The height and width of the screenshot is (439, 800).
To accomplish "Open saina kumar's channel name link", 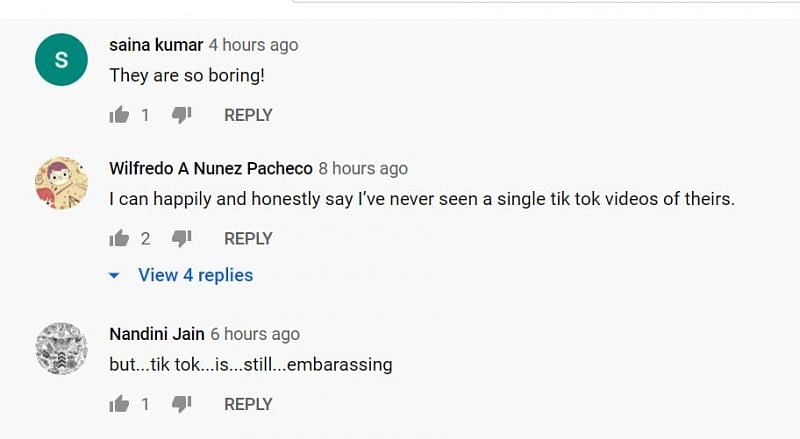I will pyautogui.click(x=156, y=45).
